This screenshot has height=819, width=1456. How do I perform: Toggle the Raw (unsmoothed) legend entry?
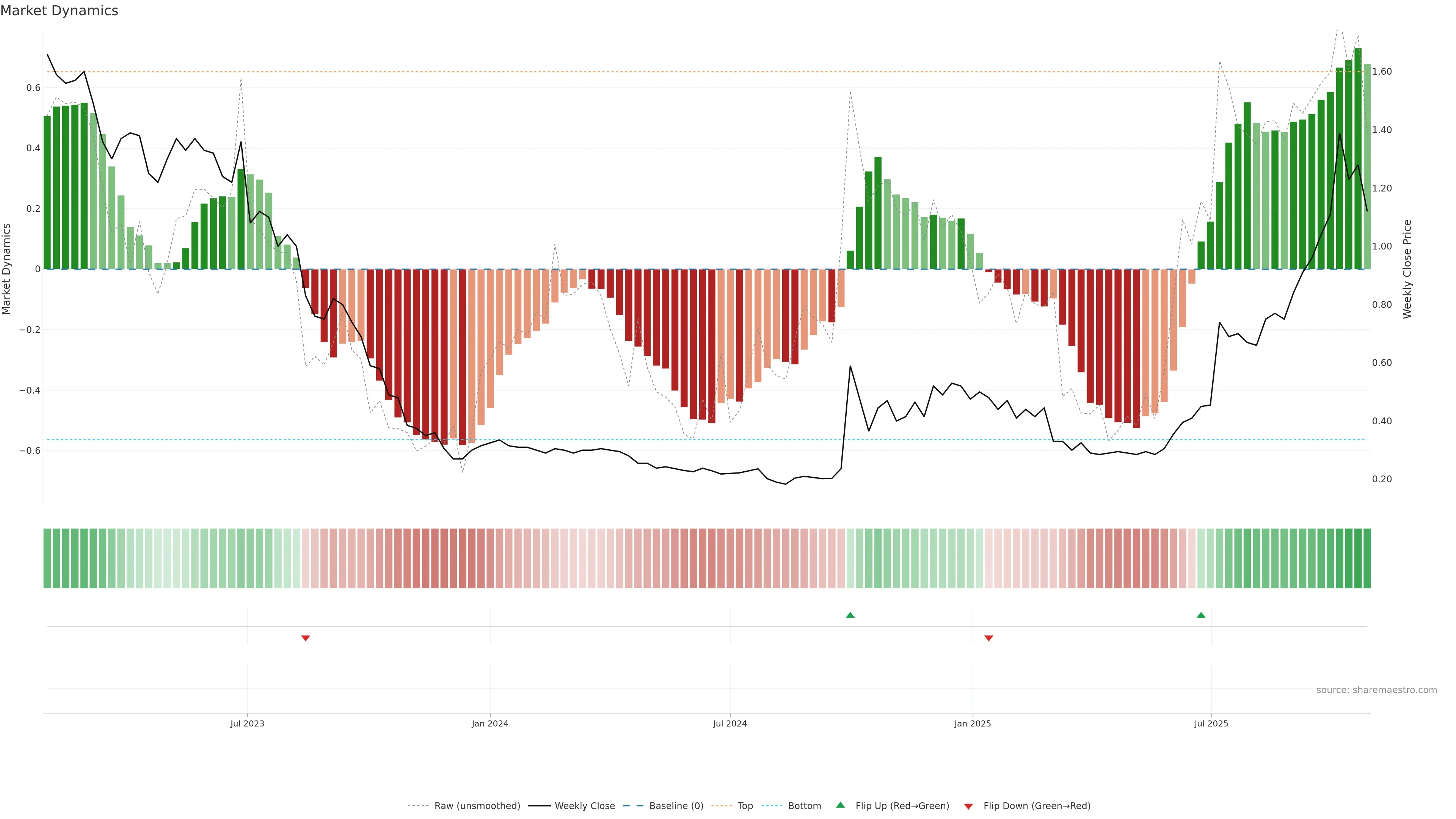pyautogui.click(x=477, y=806)
